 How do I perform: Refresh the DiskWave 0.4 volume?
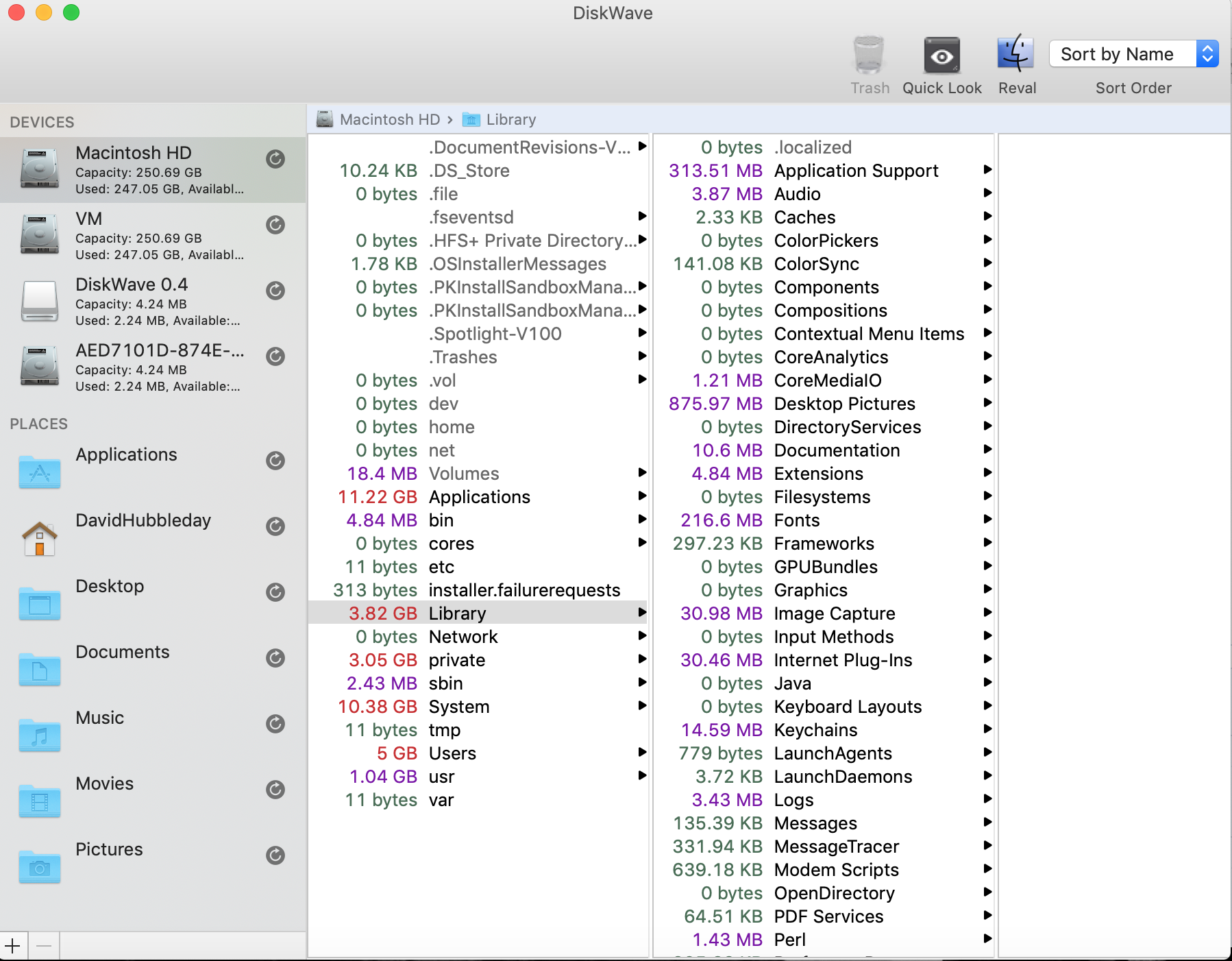click(275, 291)
